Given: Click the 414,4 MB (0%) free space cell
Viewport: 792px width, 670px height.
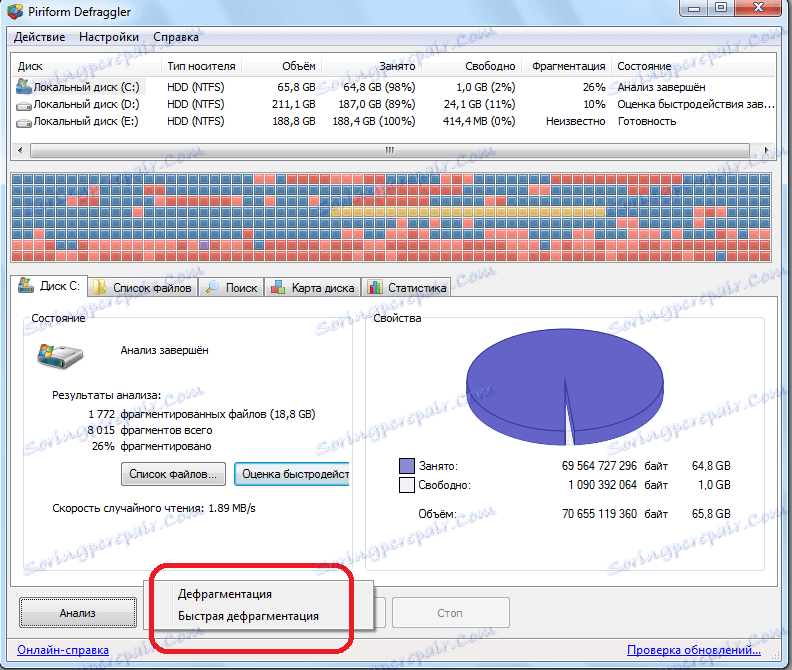Looking at the screenshot, I should point(479,121).
